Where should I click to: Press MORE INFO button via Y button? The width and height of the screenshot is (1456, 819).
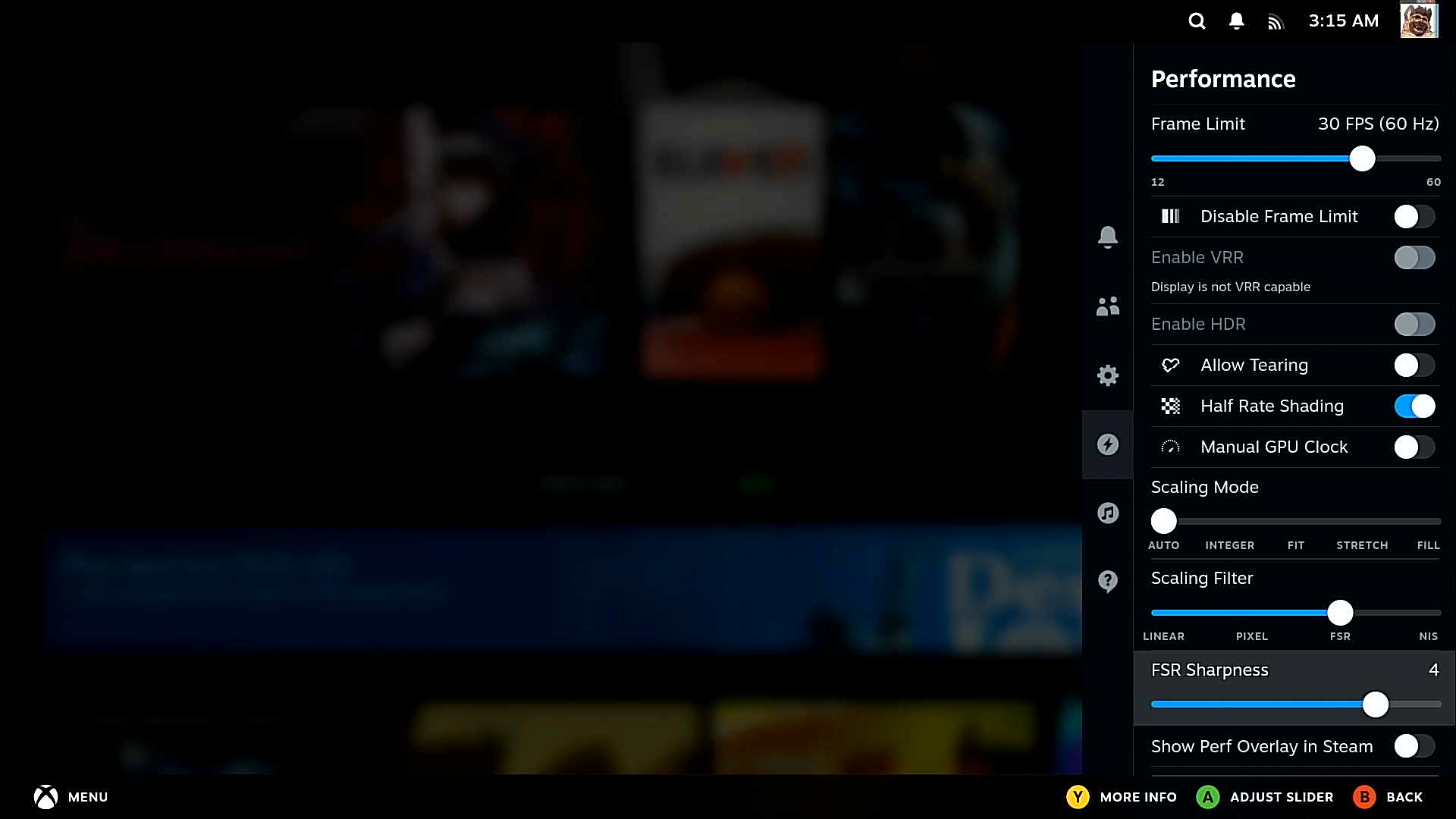[x=1078, y=796]
